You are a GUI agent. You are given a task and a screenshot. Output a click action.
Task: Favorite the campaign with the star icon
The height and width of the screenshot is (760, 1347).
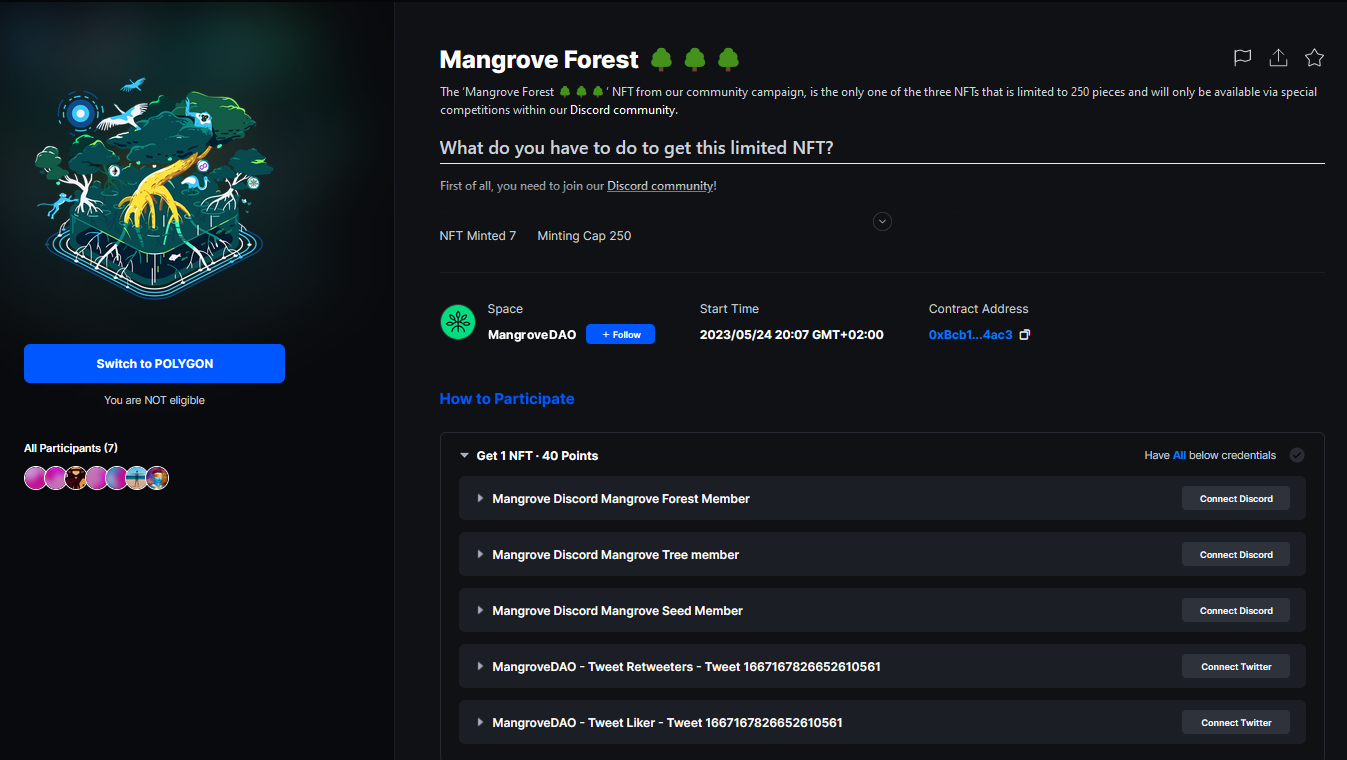coord(1315,58)
